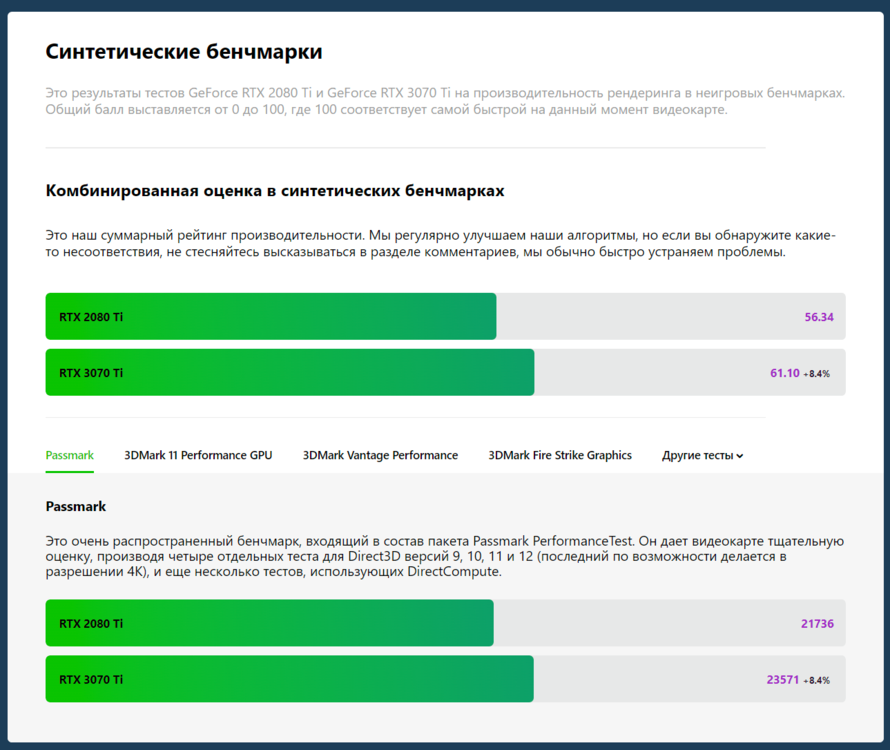Expand the Другие тесты dropdown
Image resolution: width=890 pixels, height=750 pixels.
coord(702,455)
